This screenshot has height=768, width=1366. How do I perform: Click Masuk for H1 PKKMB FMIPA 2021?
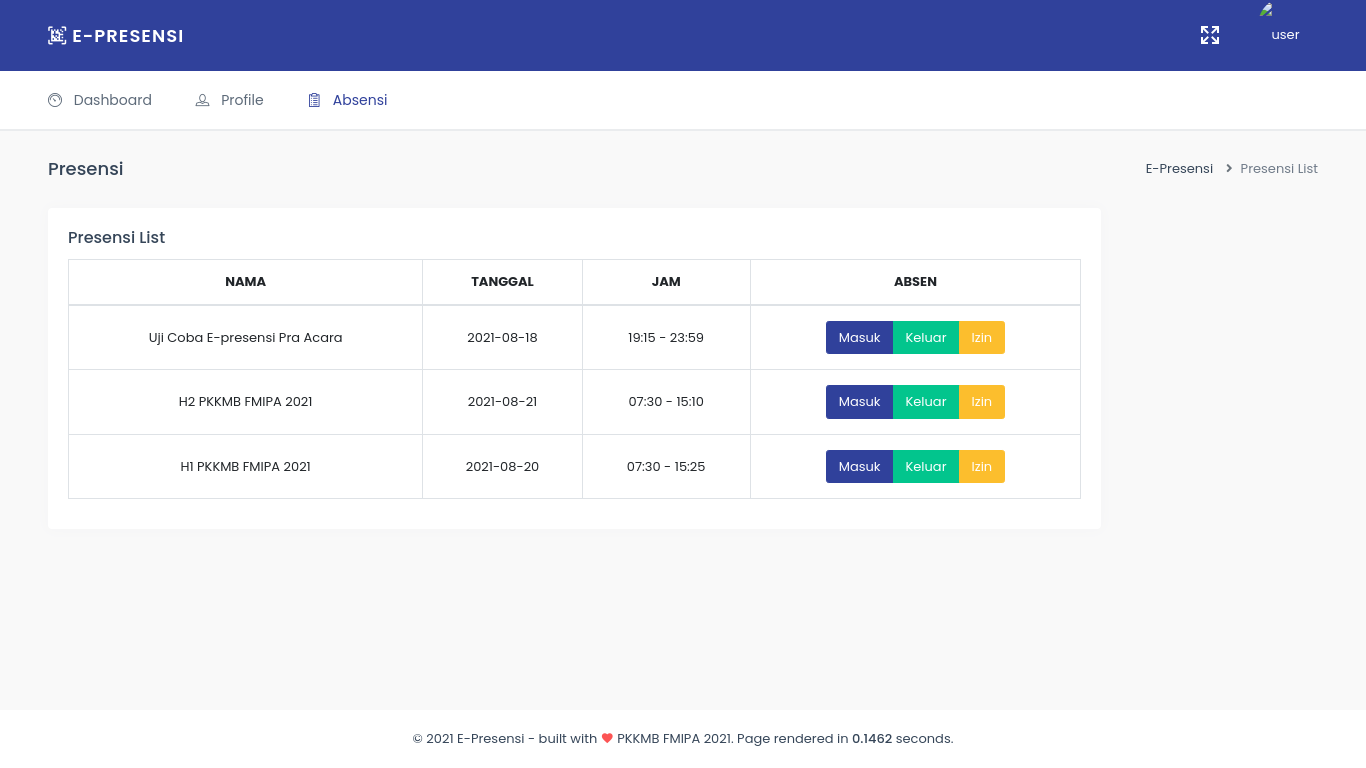(x=859, y=467)
